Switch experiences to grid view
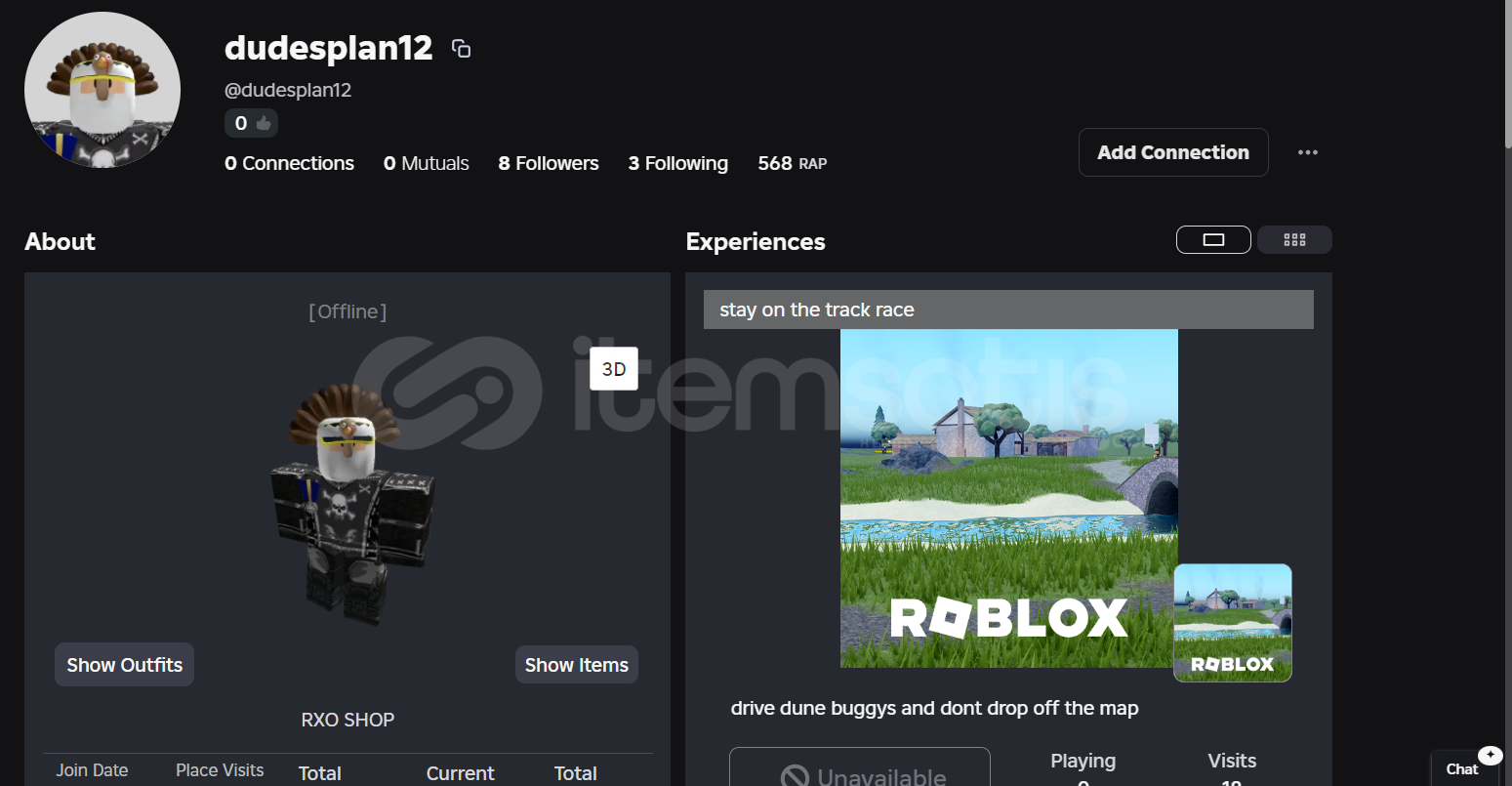This screenshot has width=1512, height=786. [1294, 239]
